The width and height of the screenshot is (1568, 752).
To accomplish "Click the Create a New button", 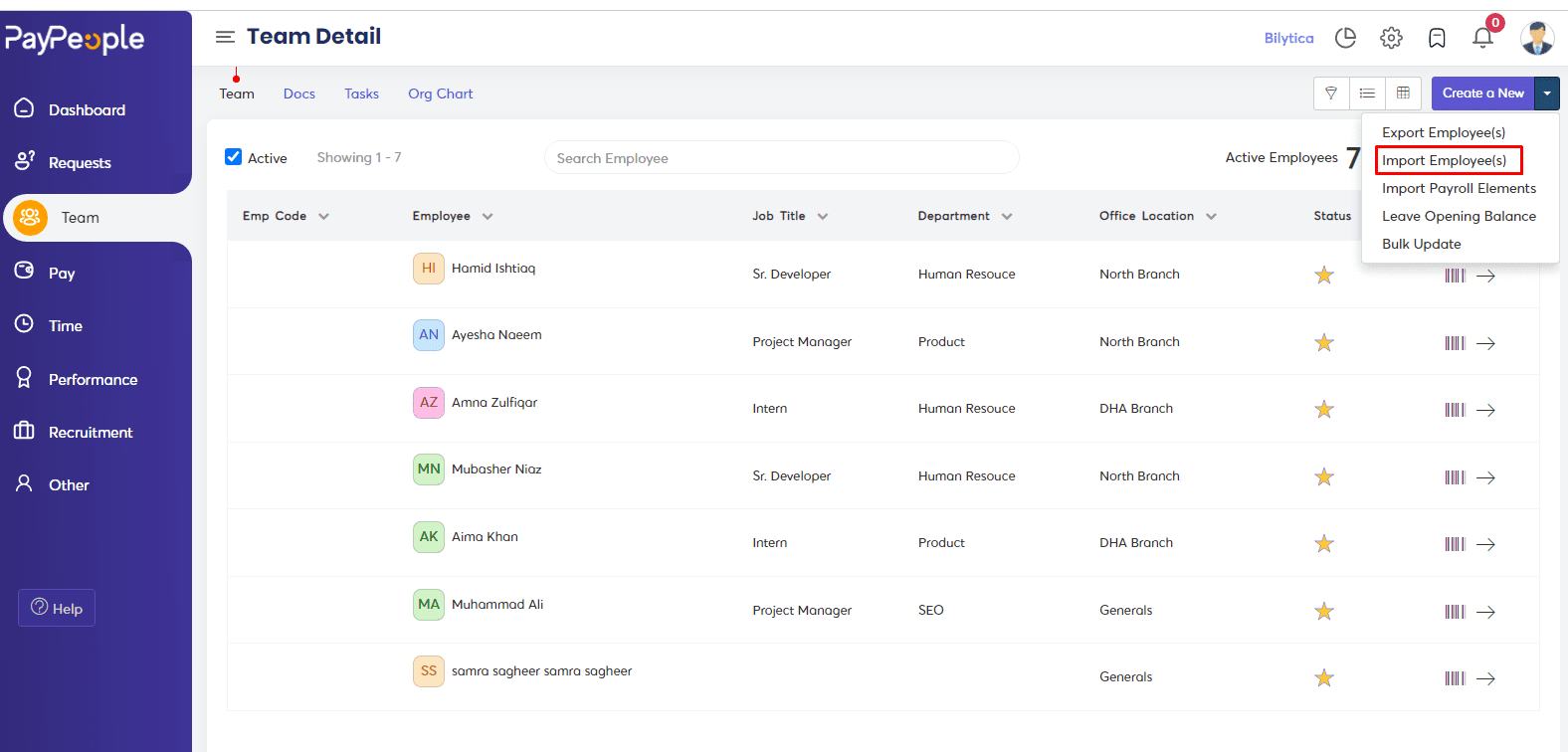I will pyautogui.click(x=1483, y=94).
